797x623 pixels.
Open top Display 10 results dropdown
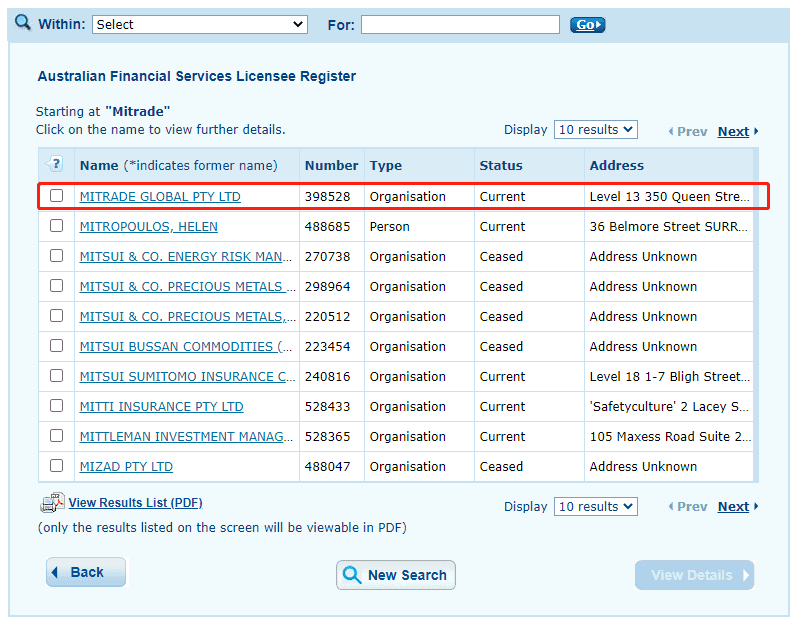tap(595, 130)
